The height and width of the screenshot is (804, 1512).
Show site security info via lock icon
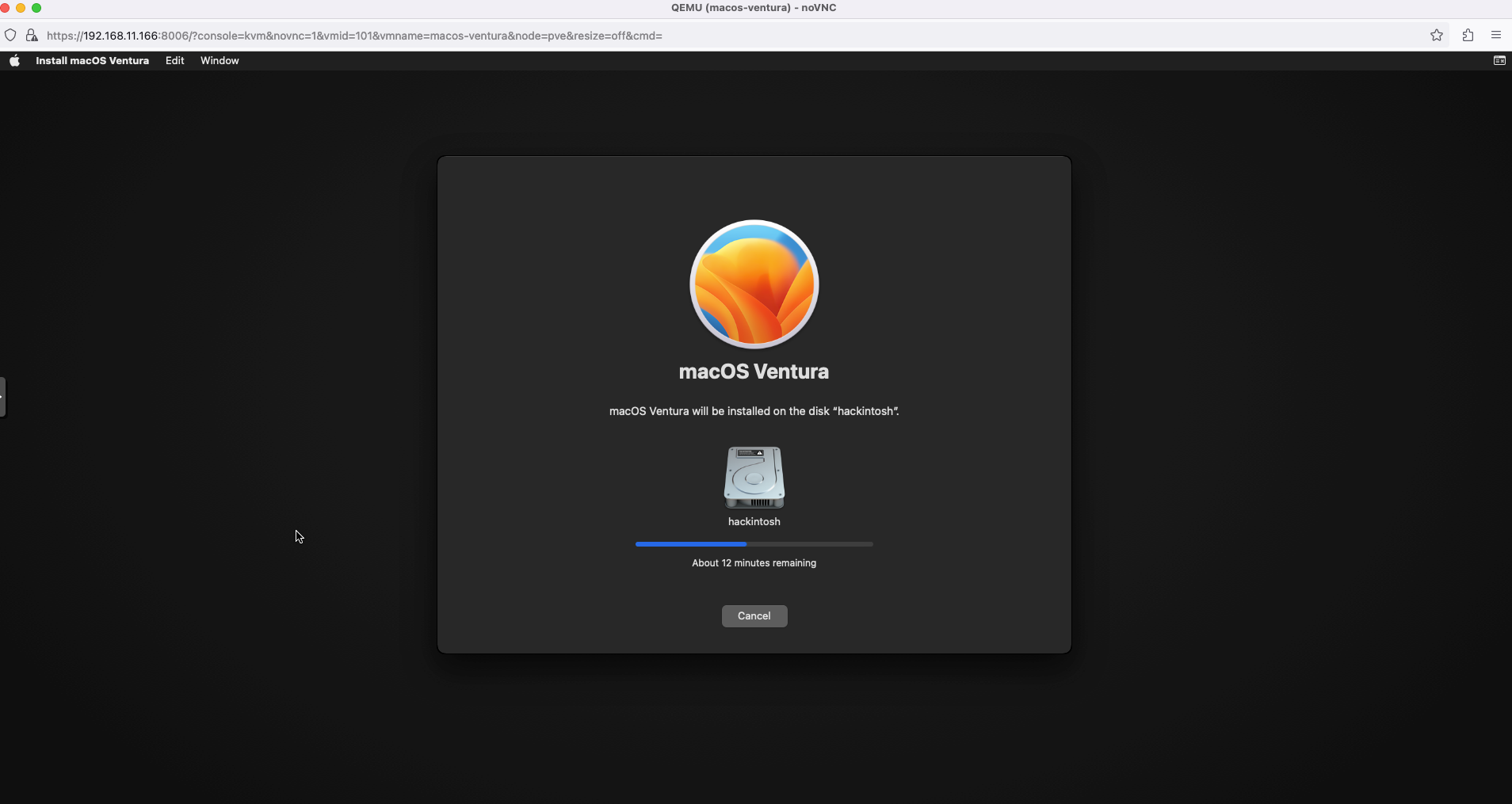click(x=32, y=36)
